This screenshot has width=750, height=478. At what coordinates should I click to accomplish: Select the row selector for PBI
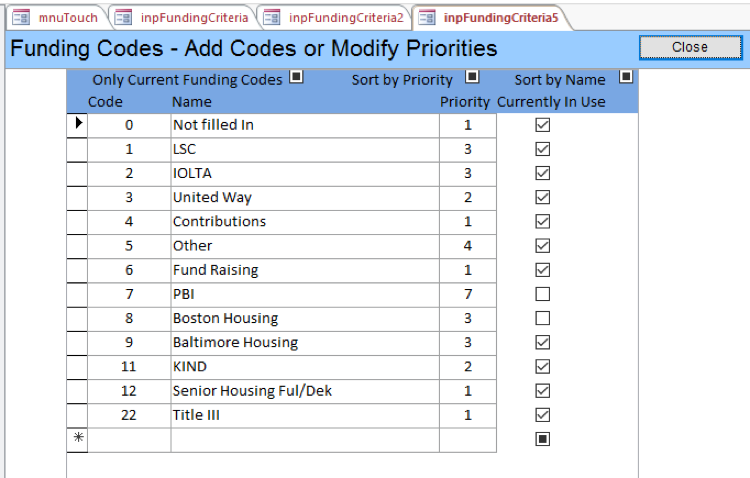coord(77,294)
